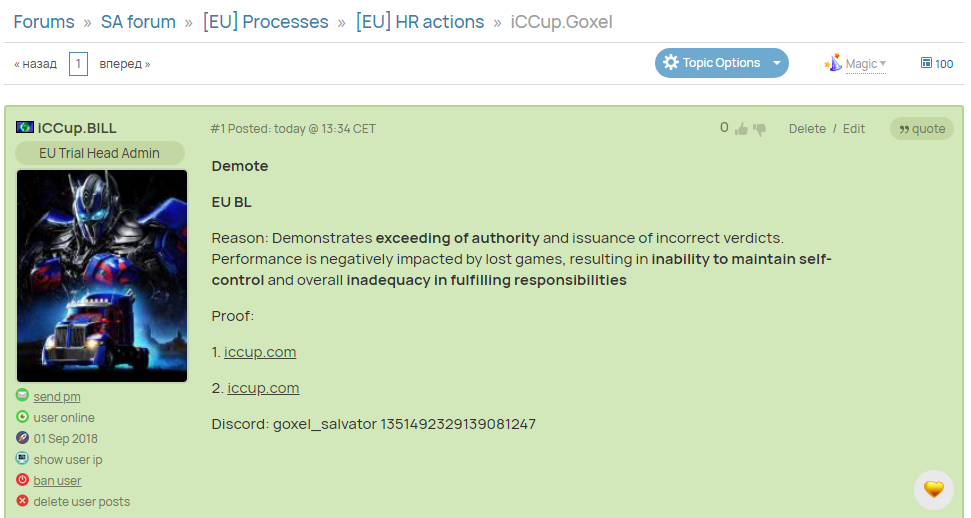Click the red ban user power icon
The height and width of the screenshot is (518, 971).
[22, 480]
